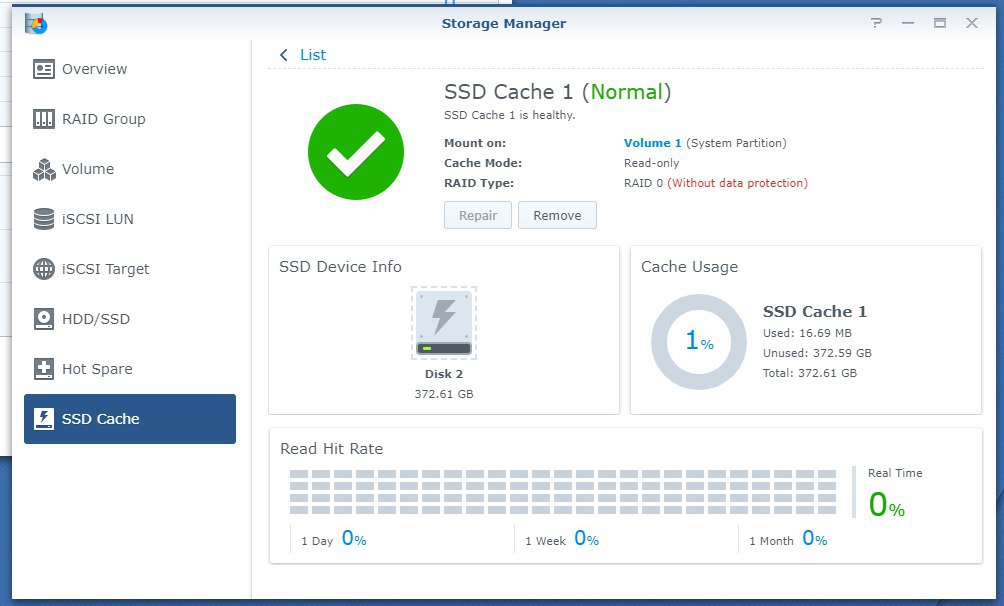Click the HDD/SSD drive icon
This screenshot has height=606, width=1004.
pos(44,319)
